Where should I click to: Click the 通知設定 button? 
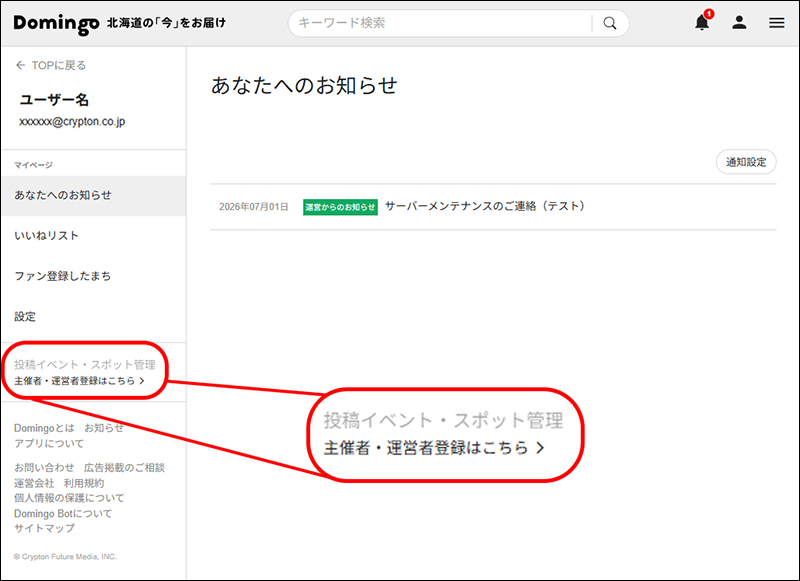click(x=746, y=162)
